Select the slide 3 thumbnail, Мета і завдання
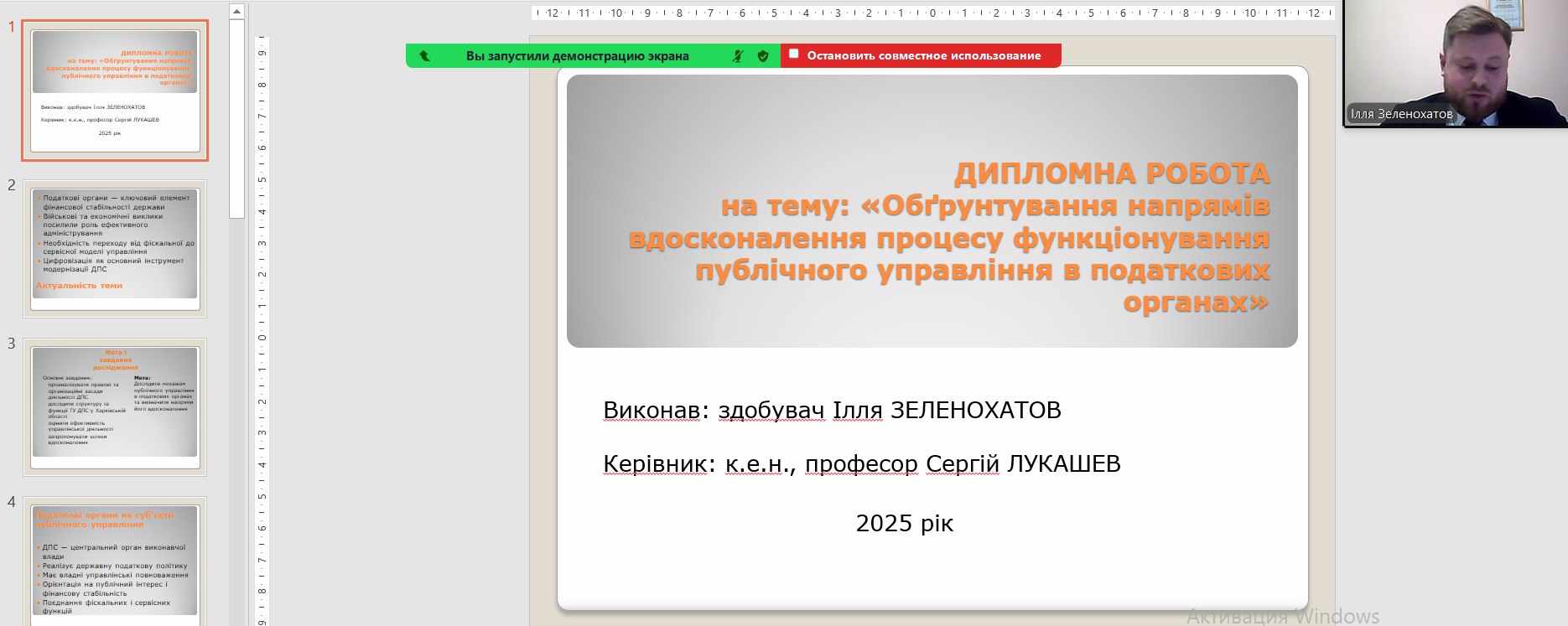This screenshot has width=1568, height=626. (x=115, y=407)
